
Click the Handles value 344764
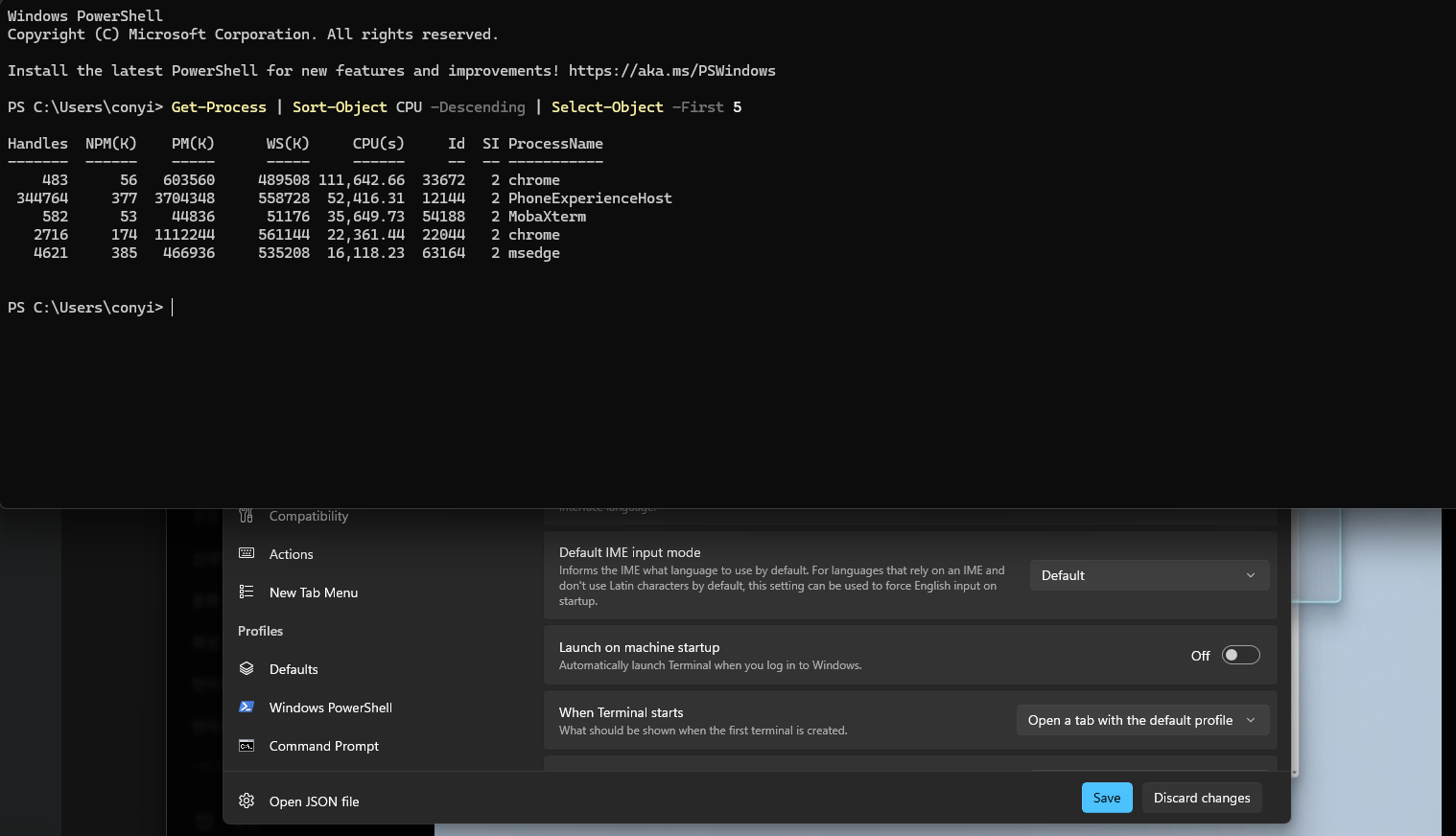(42, 198)
